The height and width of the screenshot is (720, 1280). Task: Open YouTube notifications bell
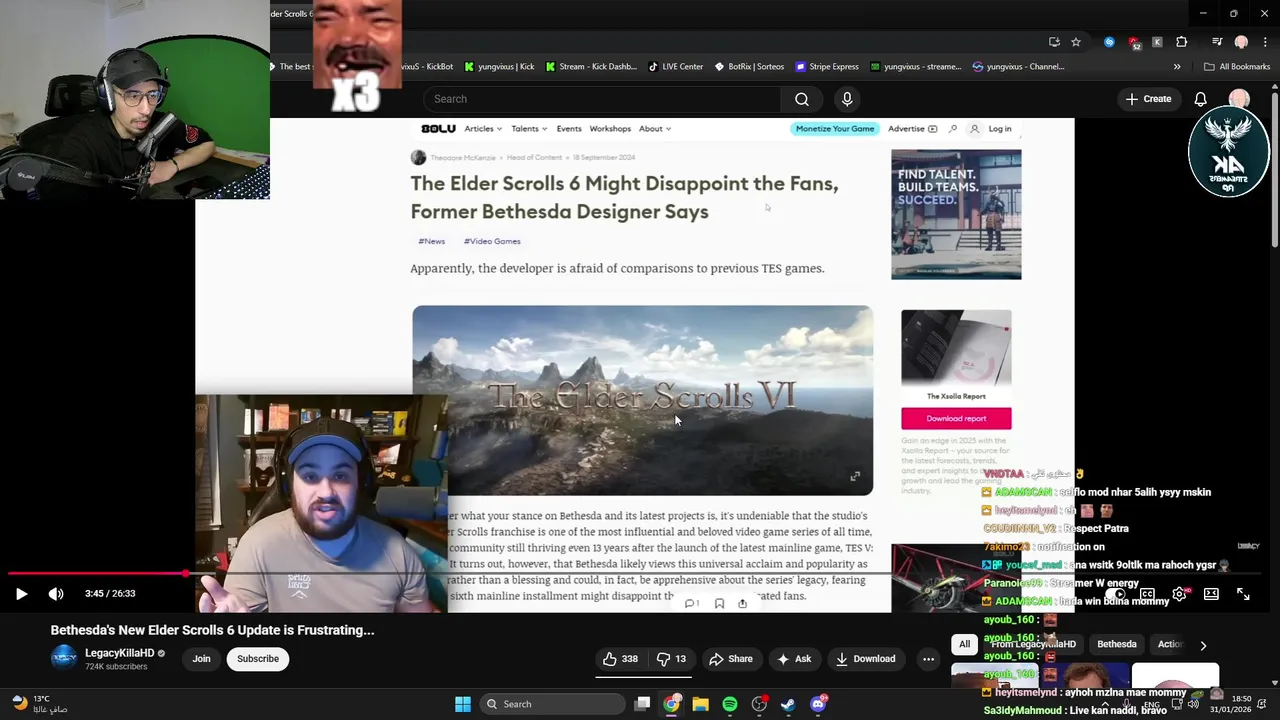pos(1201,99)
